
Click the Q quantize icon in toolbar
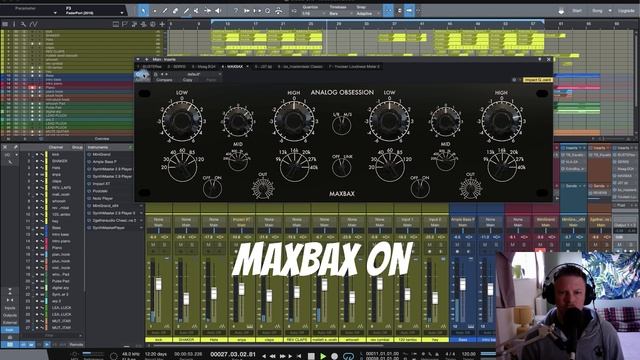point(268,11)
